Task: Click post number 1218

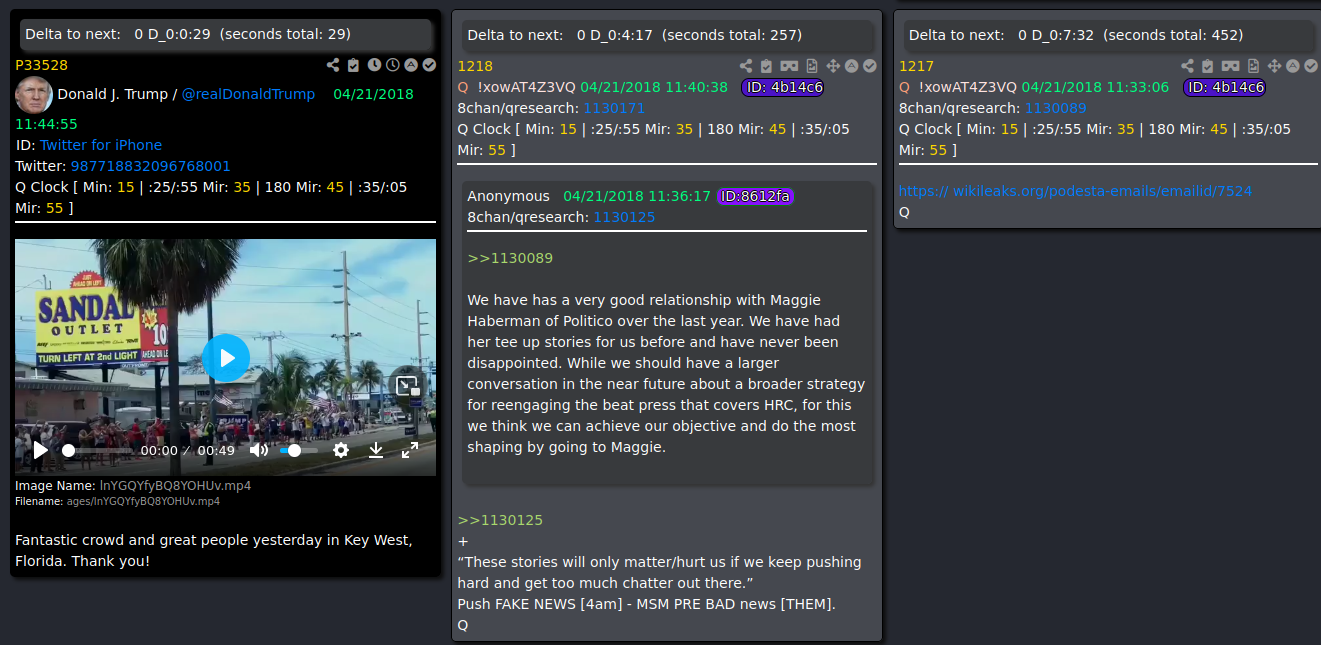Action: pos(475,66)
